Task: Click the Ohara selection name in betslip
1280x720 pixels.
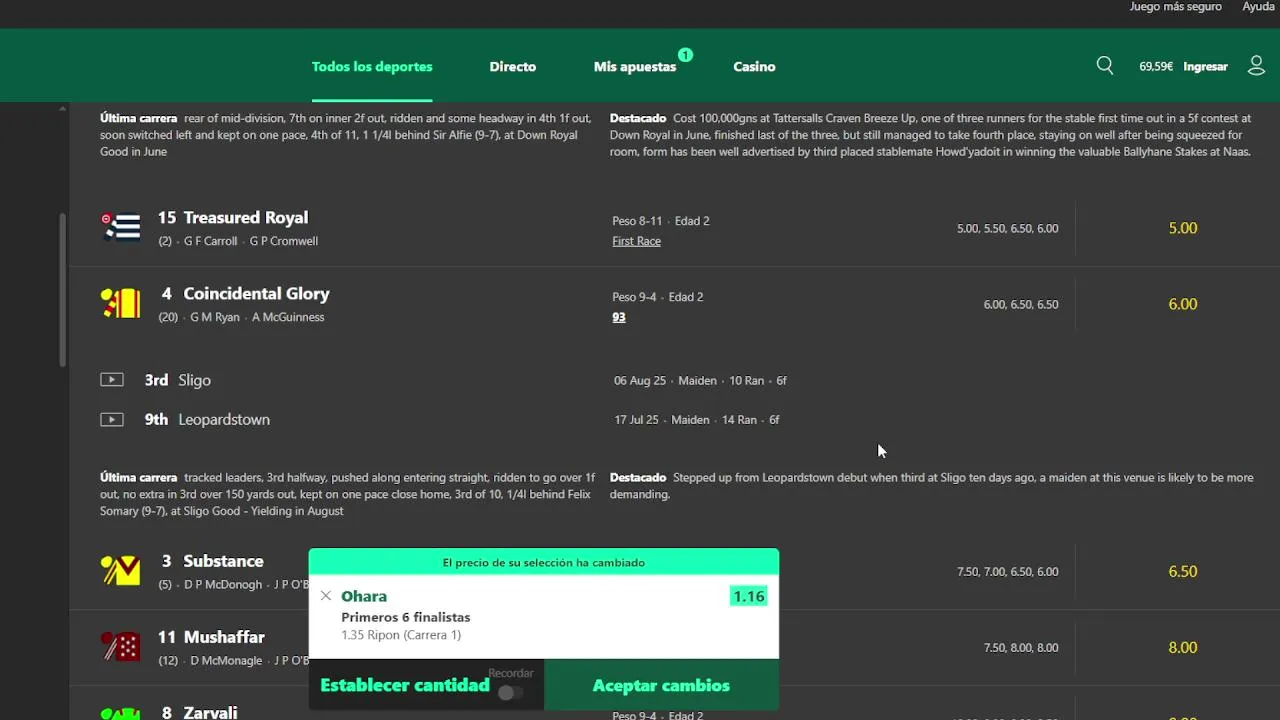Action: tap(364, 596)
